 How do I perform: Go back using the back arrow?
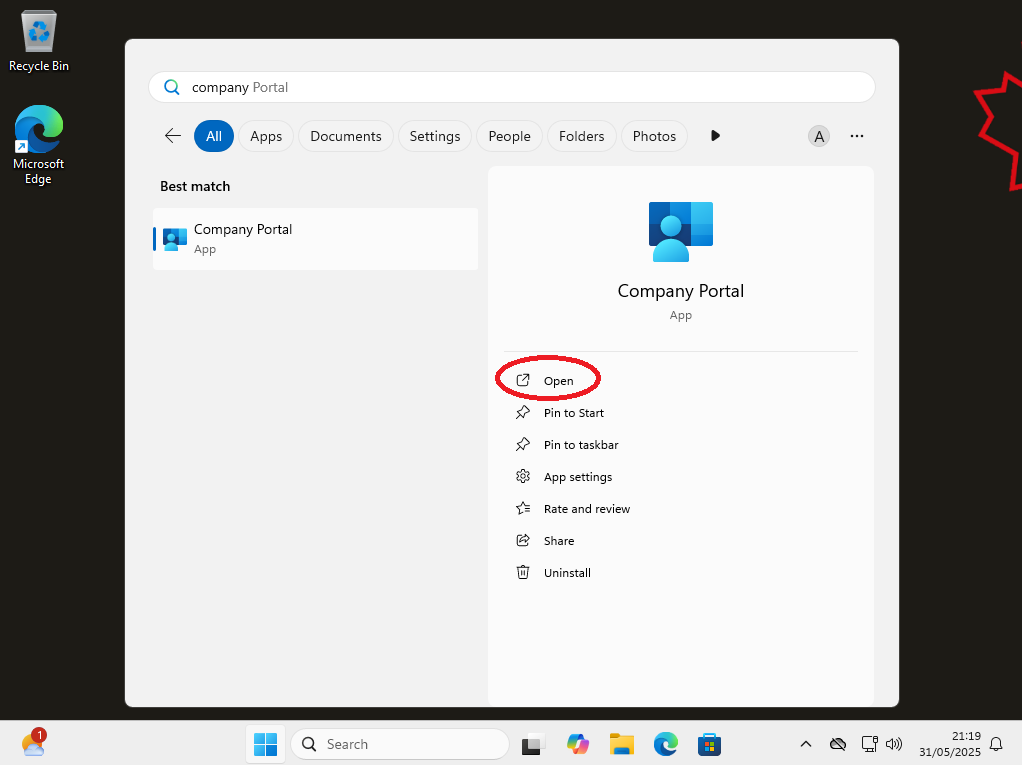point(173,136)
